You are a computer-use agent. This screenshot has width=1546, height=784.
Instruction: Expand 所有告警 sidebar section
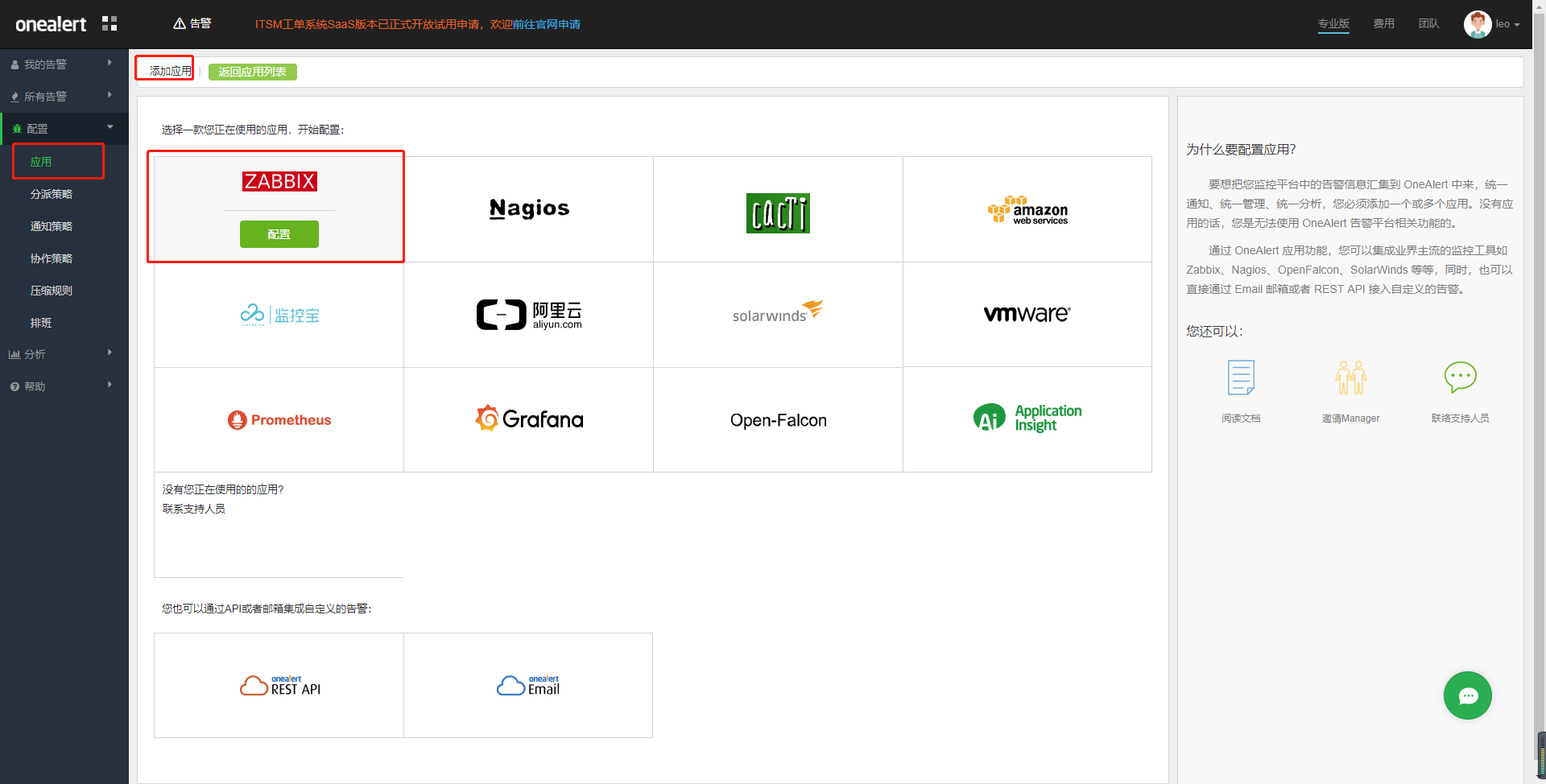click(x=64, y=97)
